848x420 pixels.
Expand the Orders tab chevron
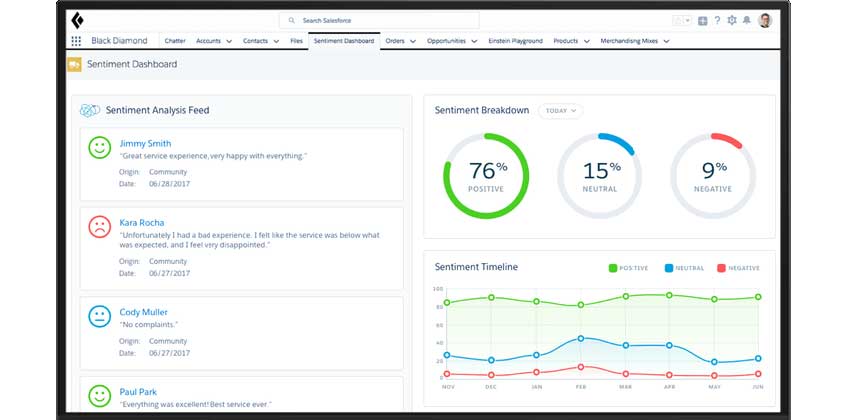tap(413, 41)
